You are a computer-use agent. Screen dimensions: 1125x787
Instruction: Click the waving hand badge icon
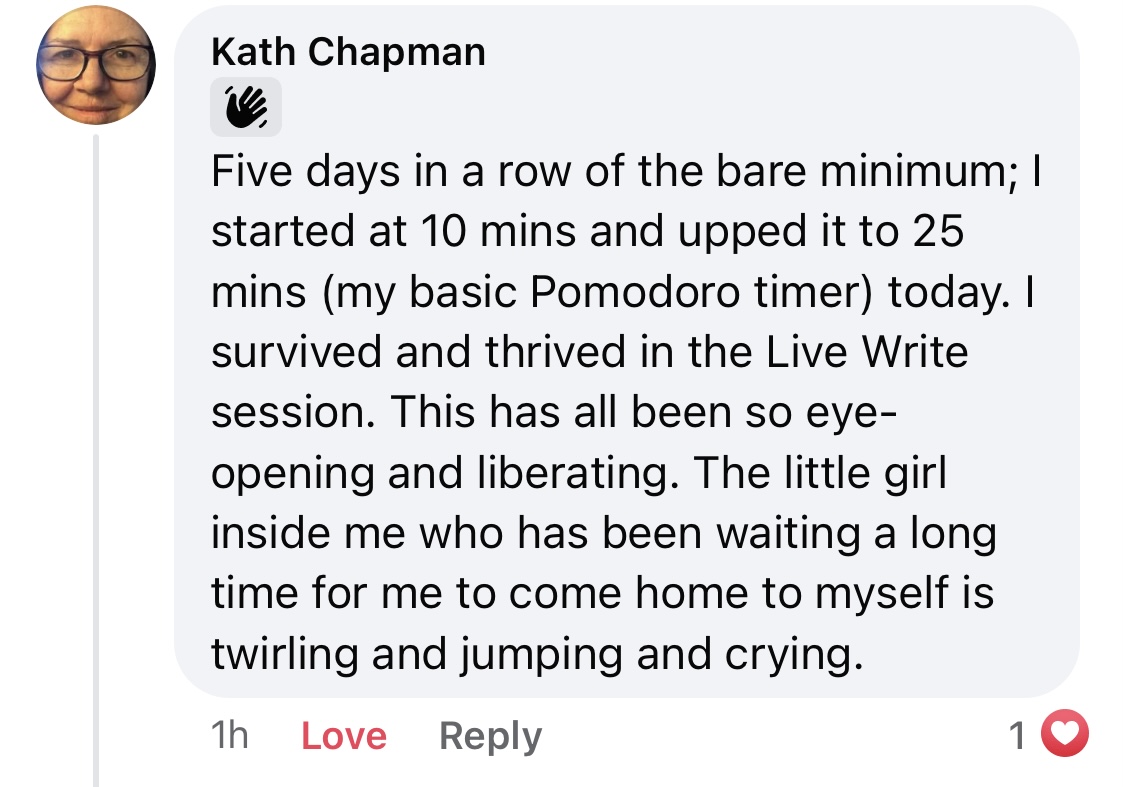coord(245,107)
